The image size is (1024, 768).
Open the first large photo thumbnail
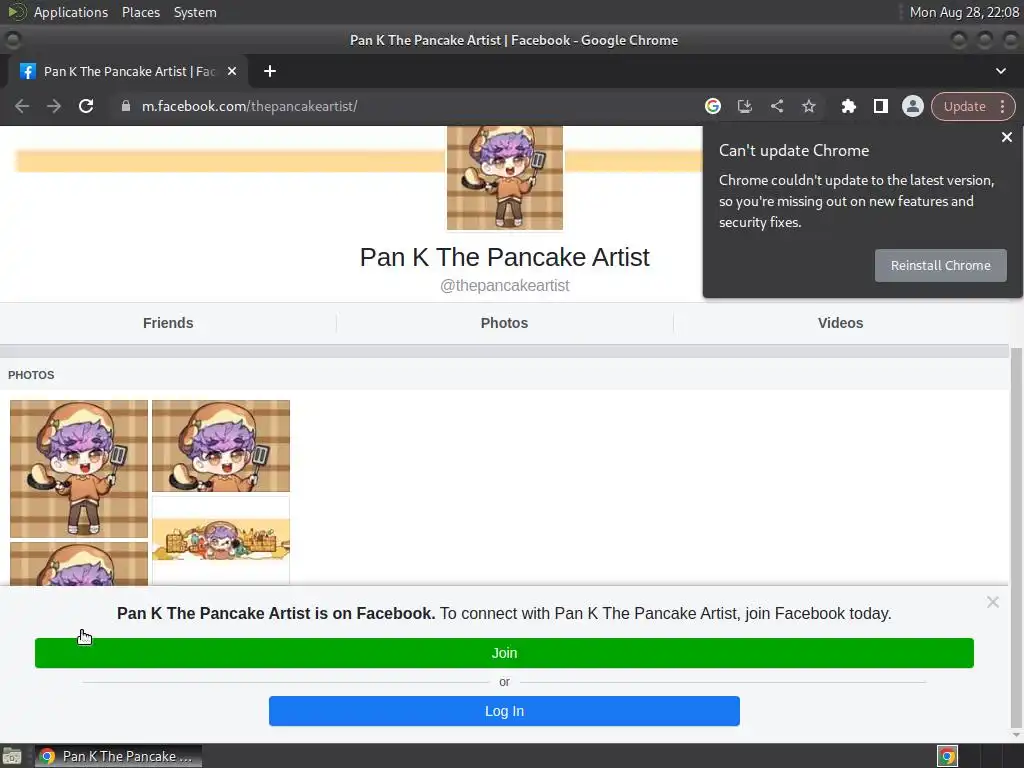click(x=79, y=469)
